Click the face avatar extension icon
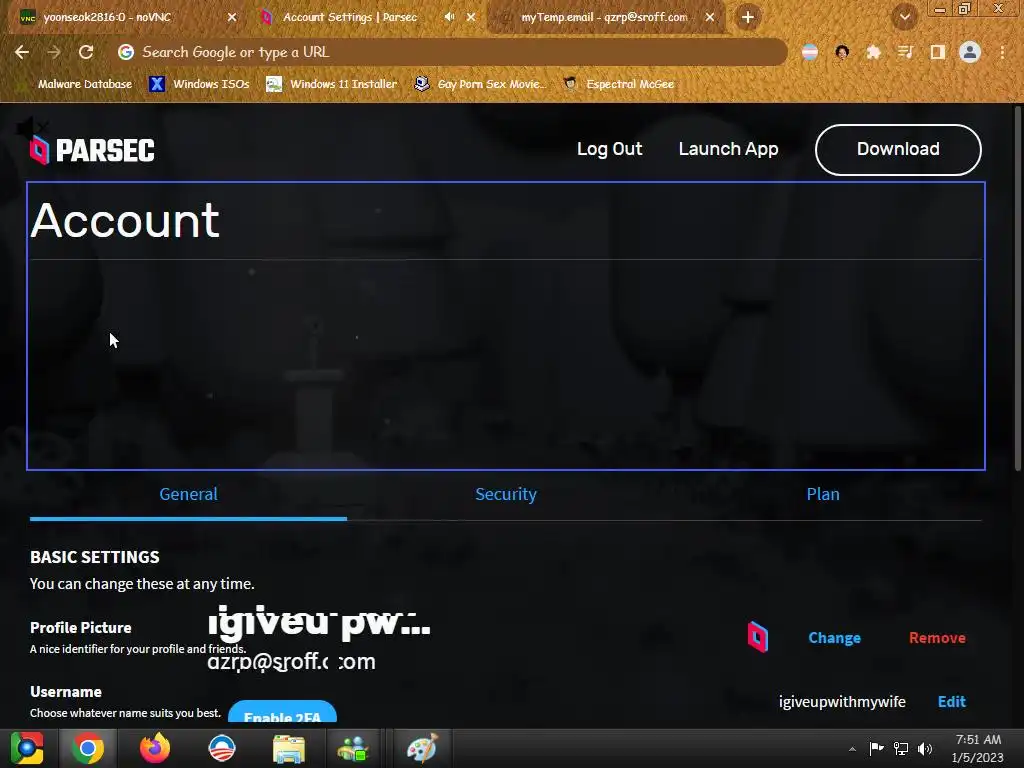The width and height of the screenshot is (1024, 768). point(842,52)
